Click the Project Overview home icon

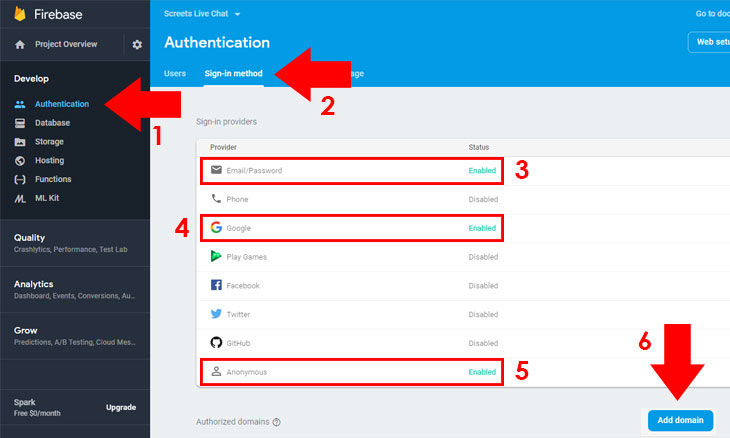[x=20, y=45]
